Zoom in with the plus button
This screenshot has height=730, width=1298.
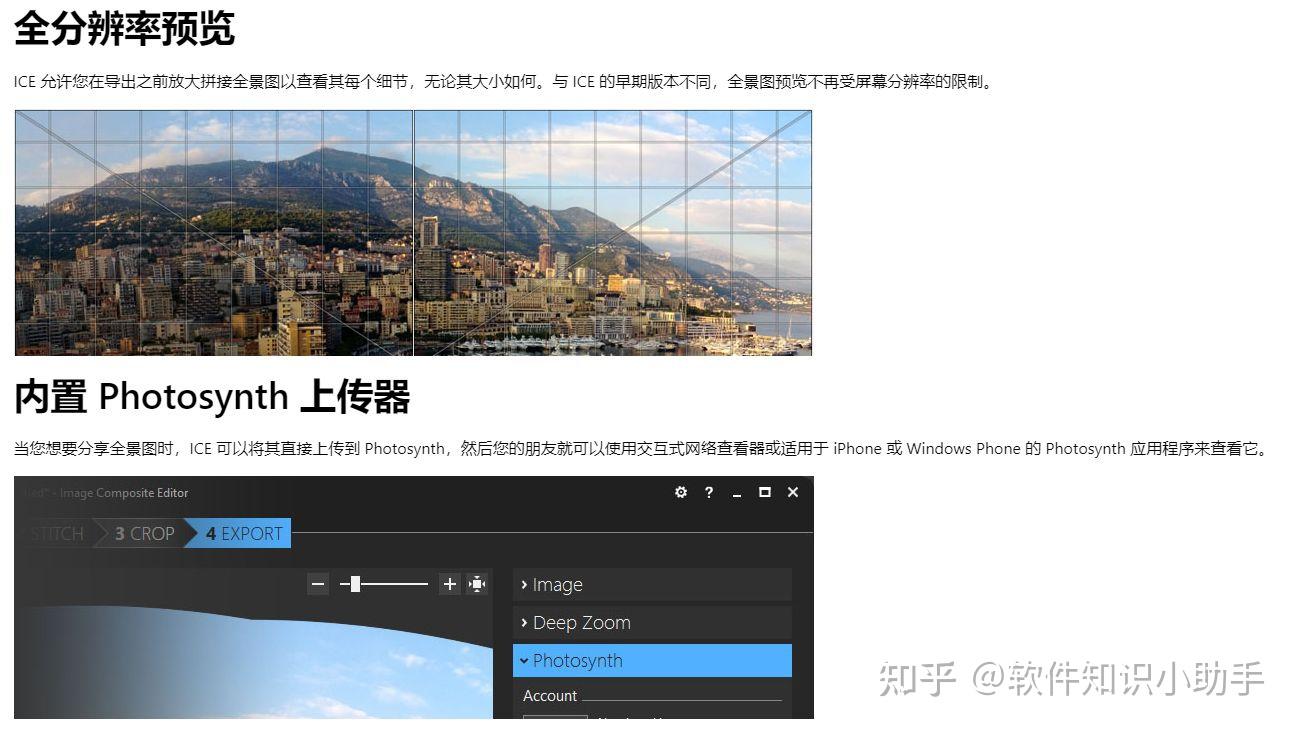click(x=450, y=584)
